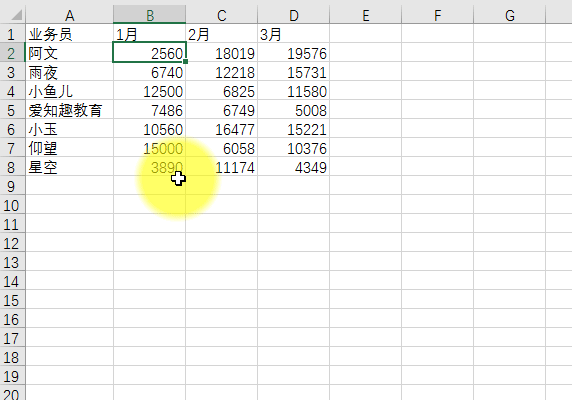Select cell with name 爱知趣教育
This screenshot has height=400, width=572.
(69, 110)
